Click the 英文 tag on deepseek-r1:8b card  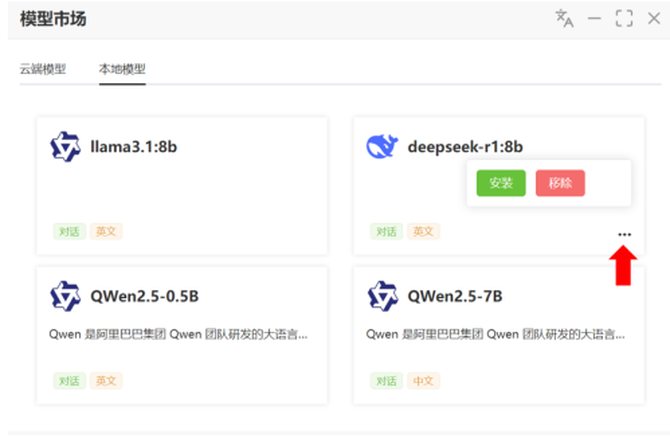tap(423, 232)
